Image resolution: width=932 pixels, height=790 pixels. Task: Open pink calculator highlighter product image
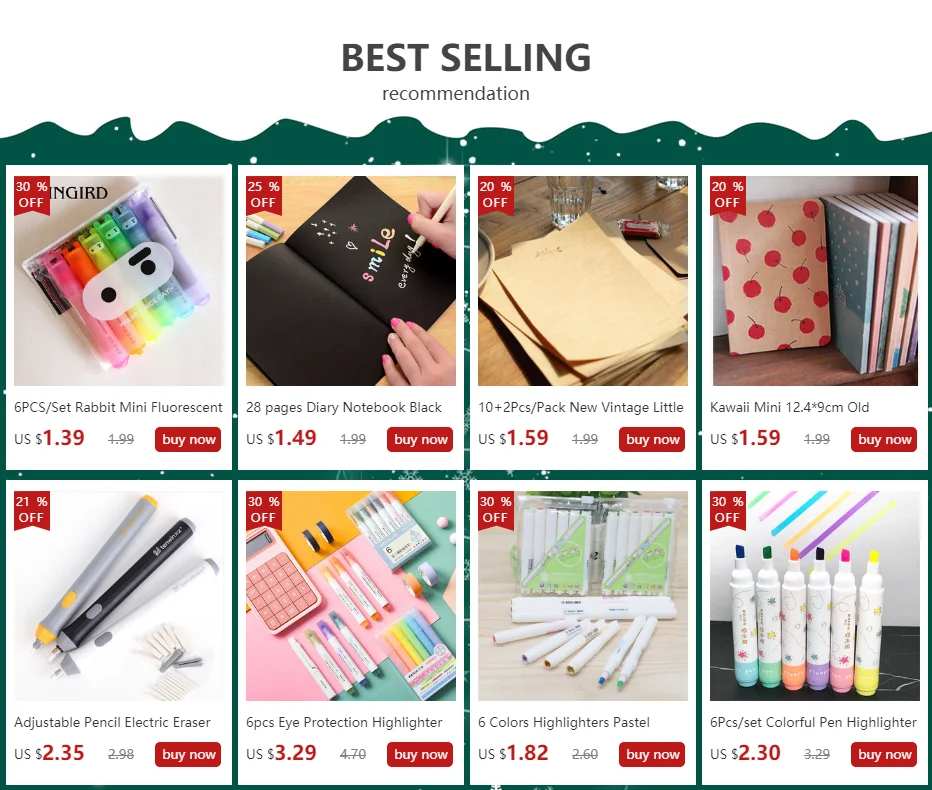point(351,596)
